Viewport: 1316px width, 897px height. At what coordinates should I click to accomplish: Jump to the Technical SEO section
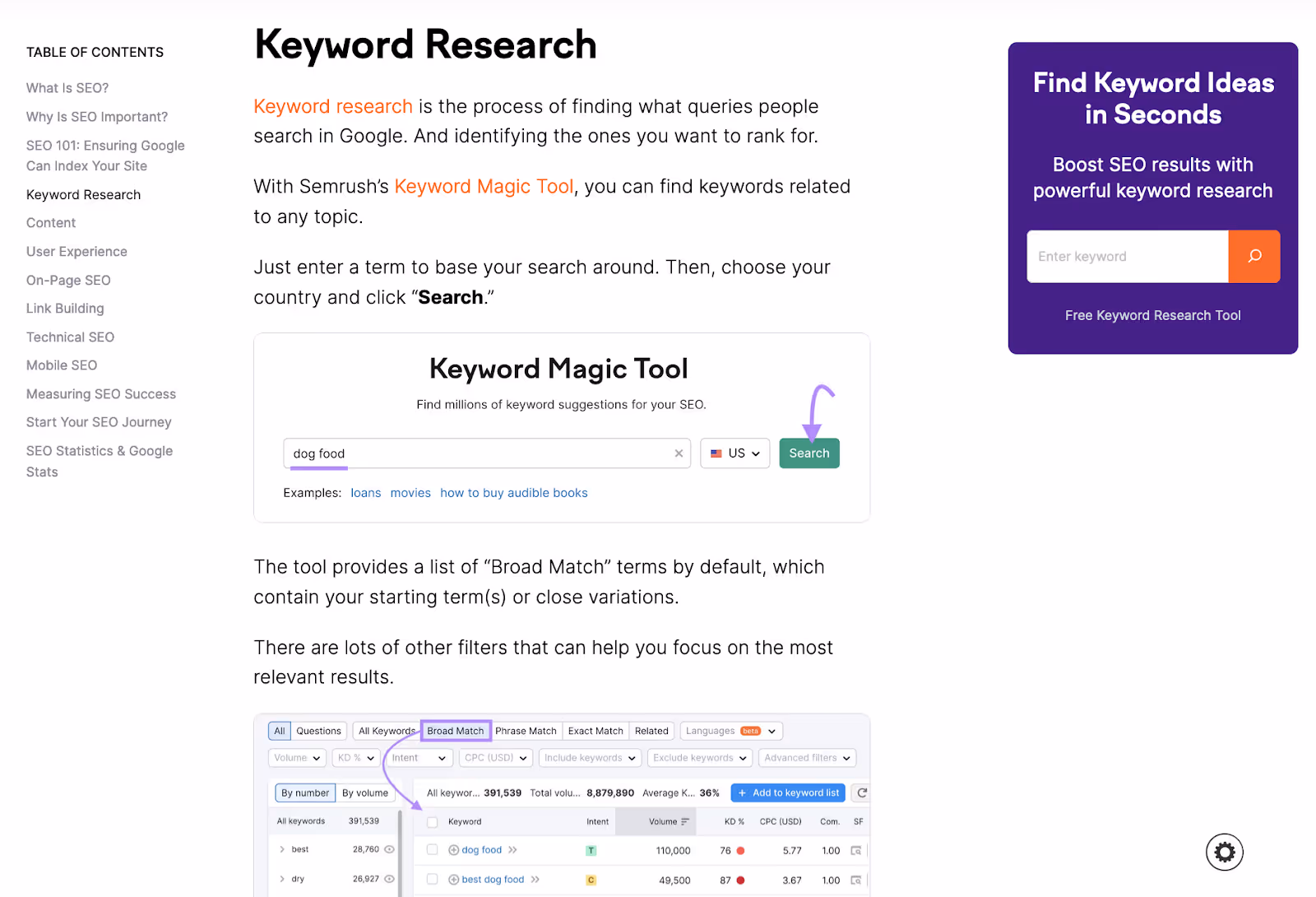[x=70, y=337]
